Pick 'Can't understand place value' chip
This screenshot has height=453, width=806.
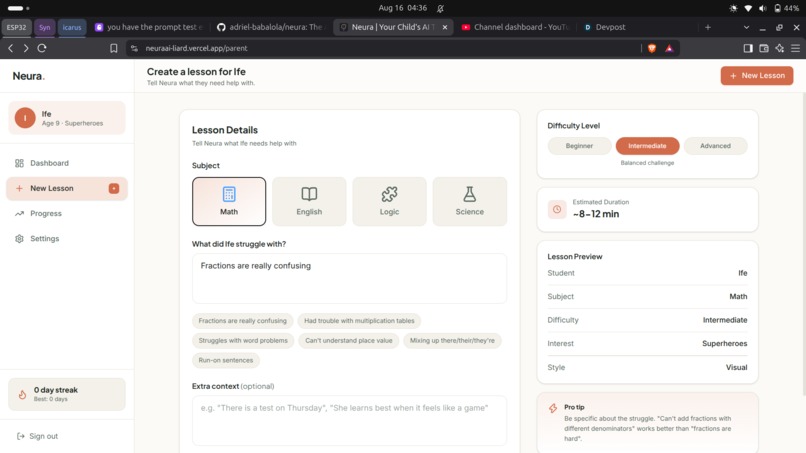[x=349, y=340]
